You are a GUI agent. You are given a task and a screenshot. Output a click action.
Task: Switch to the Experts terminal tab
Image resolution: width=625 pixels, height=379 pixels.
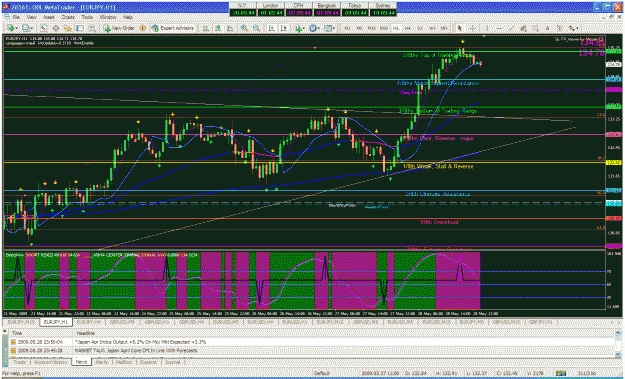(148, 362)
